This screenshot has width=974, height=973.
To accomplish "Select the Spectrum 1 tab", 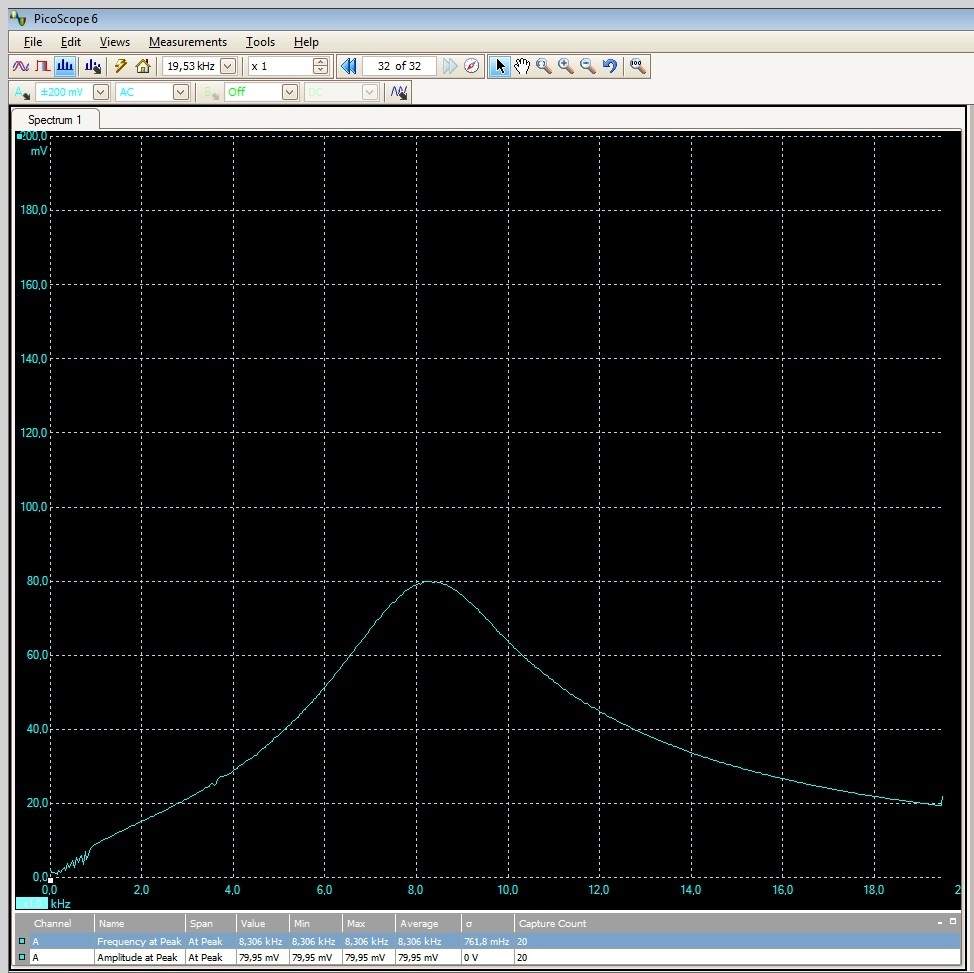I will pos(54,120).
